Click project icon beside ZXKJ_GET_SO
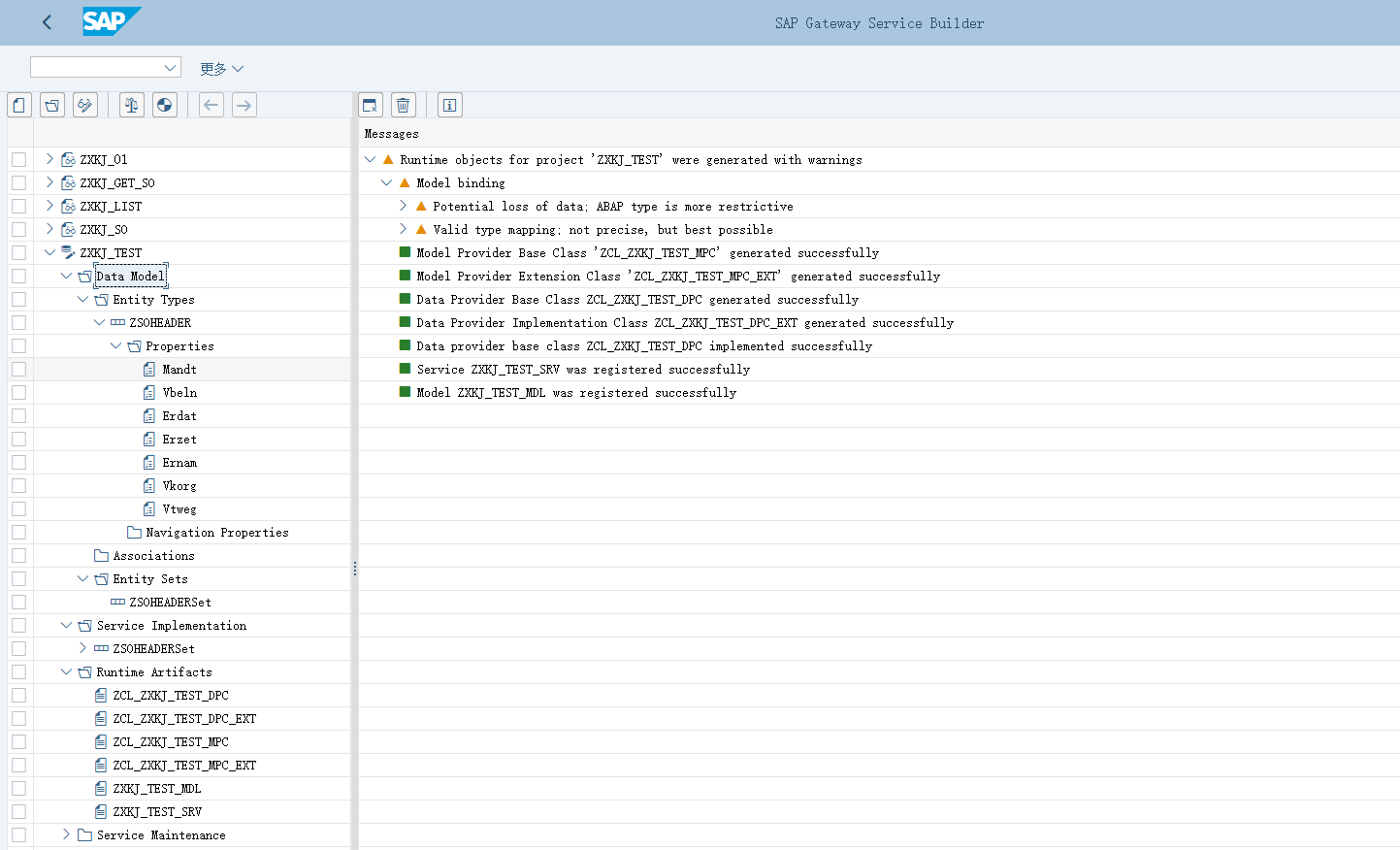 [68, 182]
